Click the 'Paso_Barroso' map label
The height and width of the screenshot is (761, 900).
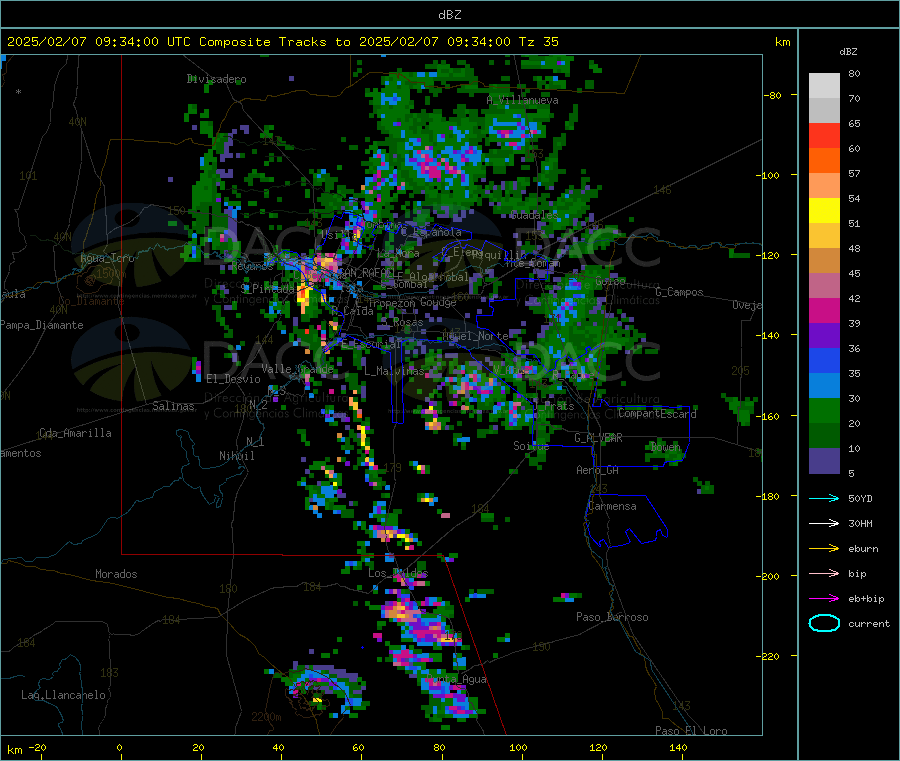point(612,617)
